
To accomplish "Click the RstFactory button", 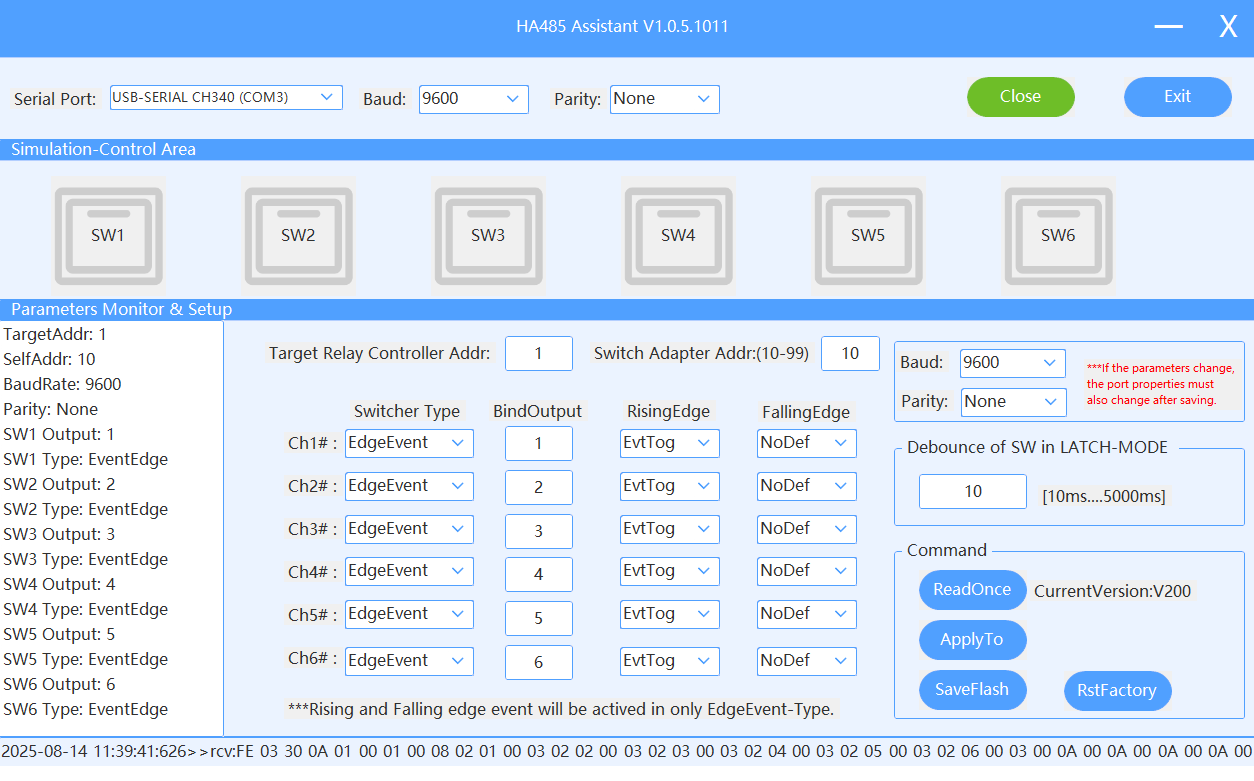I will (1117, 691).
